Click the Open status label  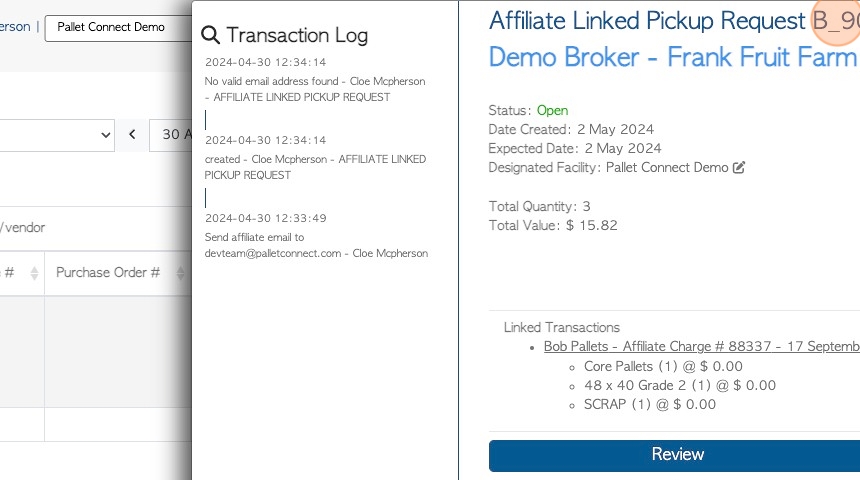(x=552, y=110)
